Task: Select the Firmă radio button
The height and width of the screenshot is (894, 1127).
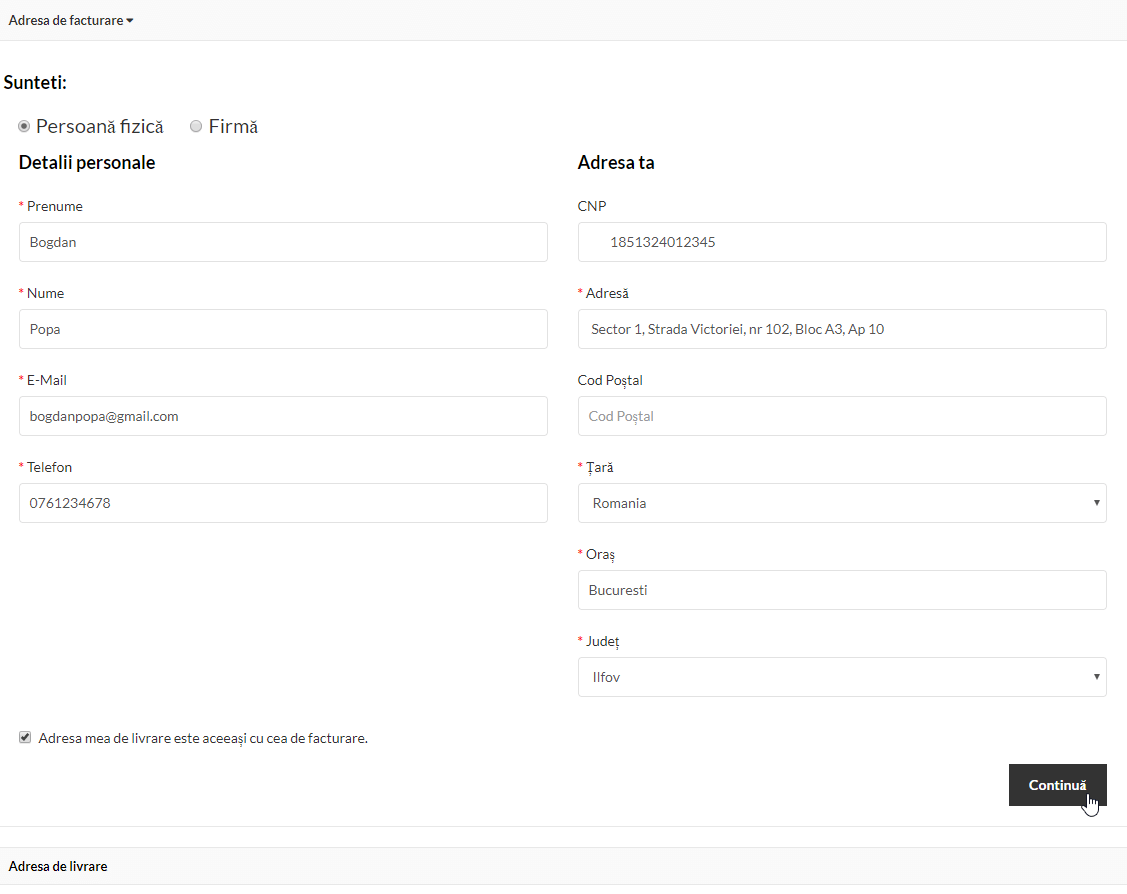Action: pyautogui.click(x=196, y=126)
